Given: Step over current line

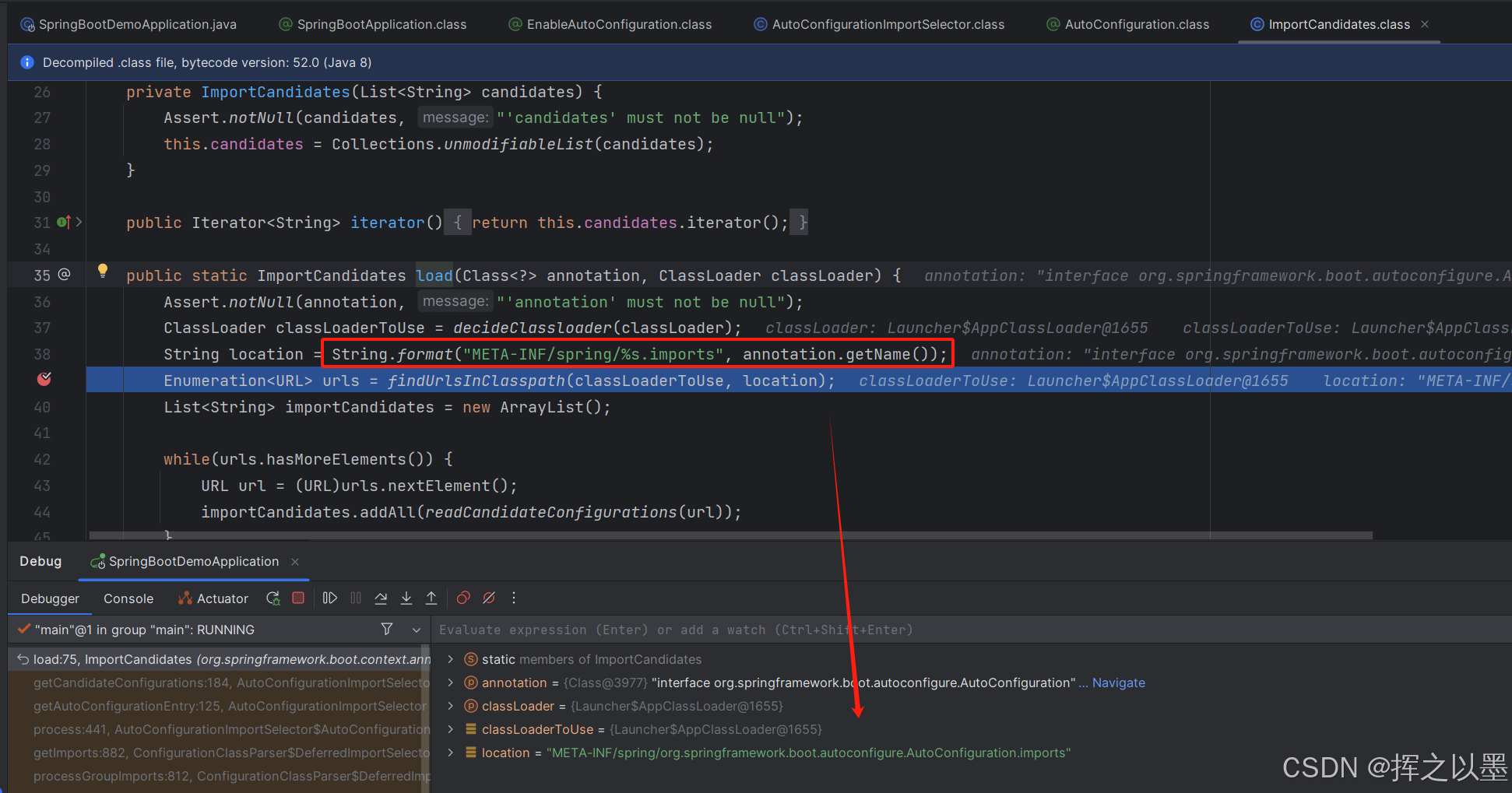Looking at the screenshot, I should 381,598.
